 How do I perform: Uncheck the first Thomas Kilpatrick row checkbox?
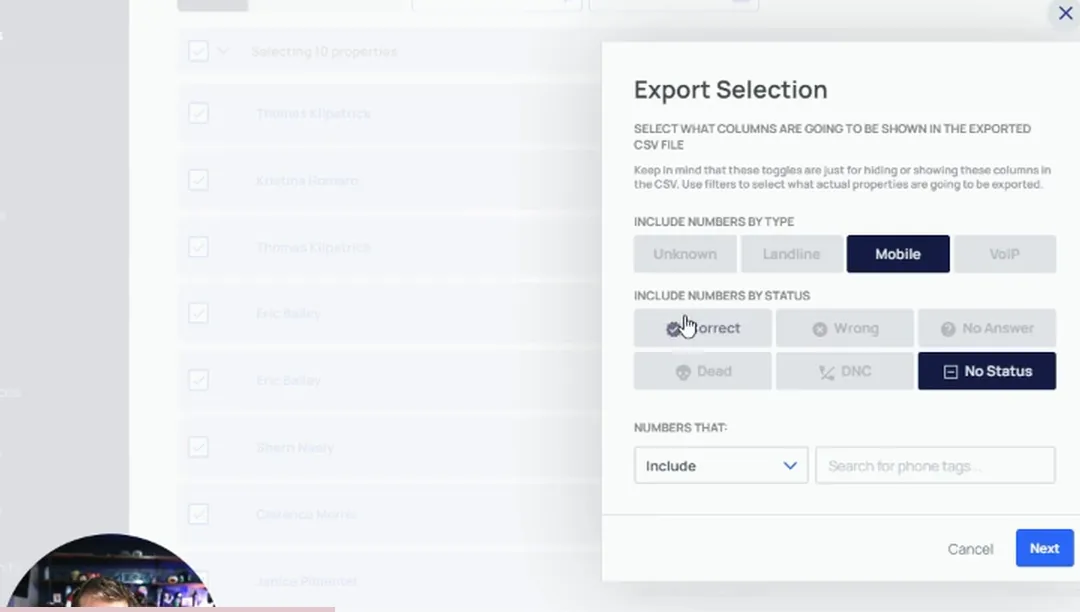coord(198,113)
